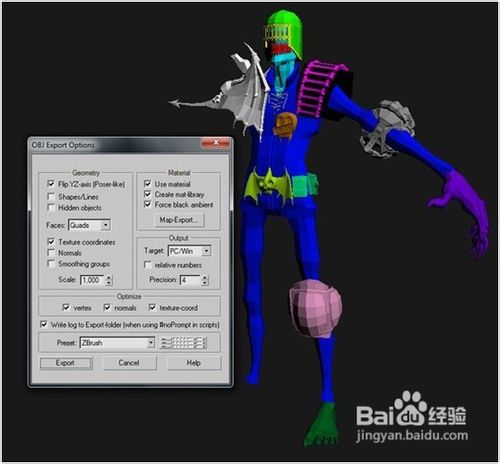Enable the Normals checkbox in Geometry
500x464 pixels.
51,253
